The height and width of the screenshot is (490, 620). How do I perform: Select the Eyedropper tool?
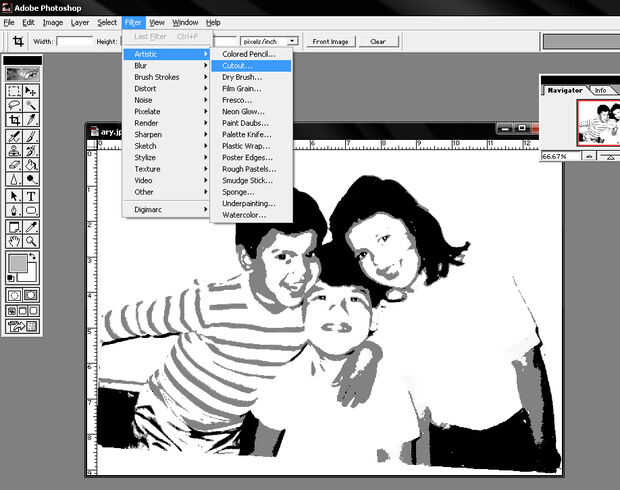point(31,227)
